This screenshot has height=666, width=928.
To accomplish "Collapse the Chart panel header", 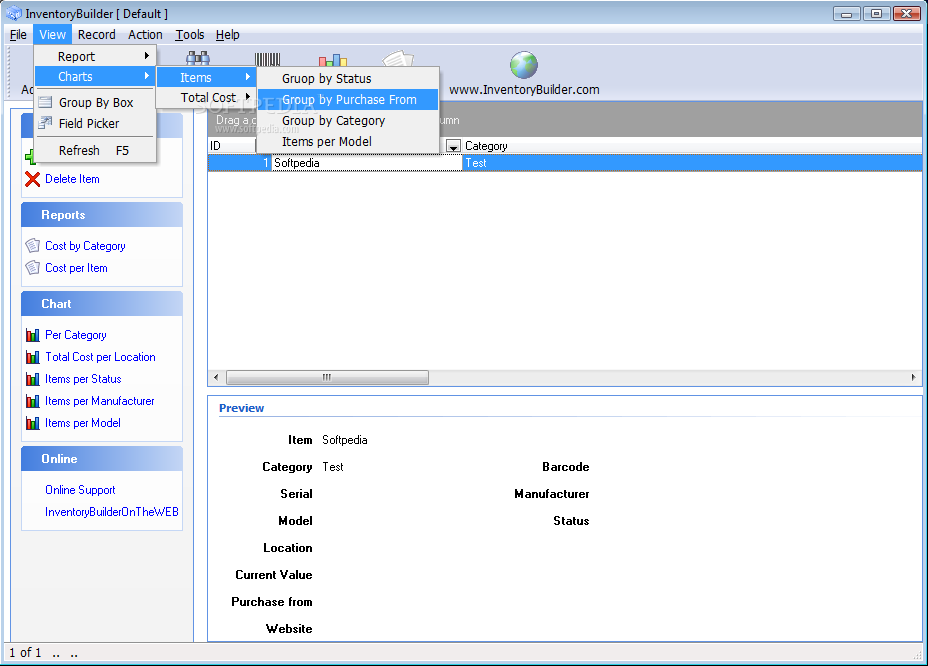I will 102,304.
